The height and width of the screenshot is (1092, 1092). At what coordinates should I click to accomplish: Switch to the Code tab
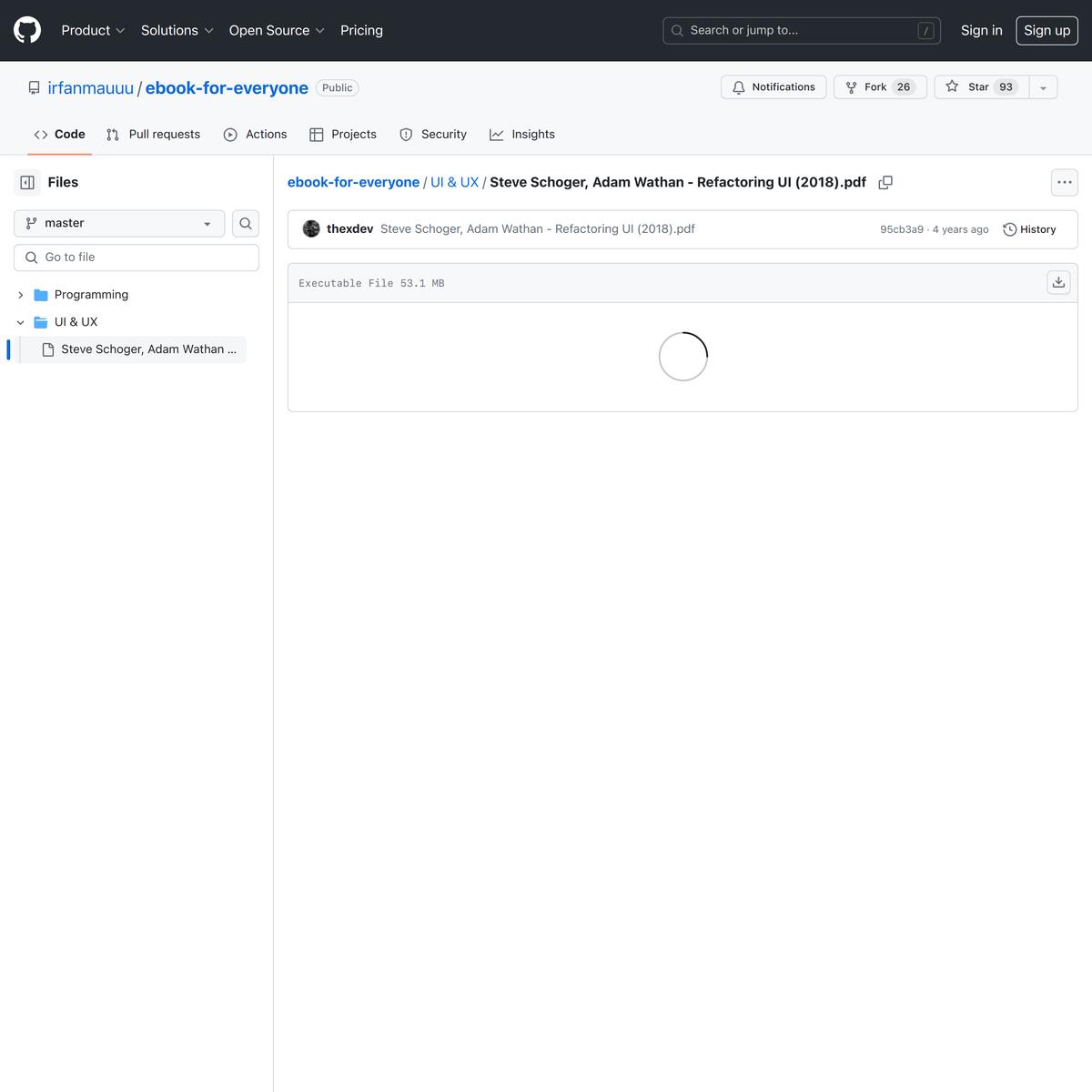(x=59, y=135)
